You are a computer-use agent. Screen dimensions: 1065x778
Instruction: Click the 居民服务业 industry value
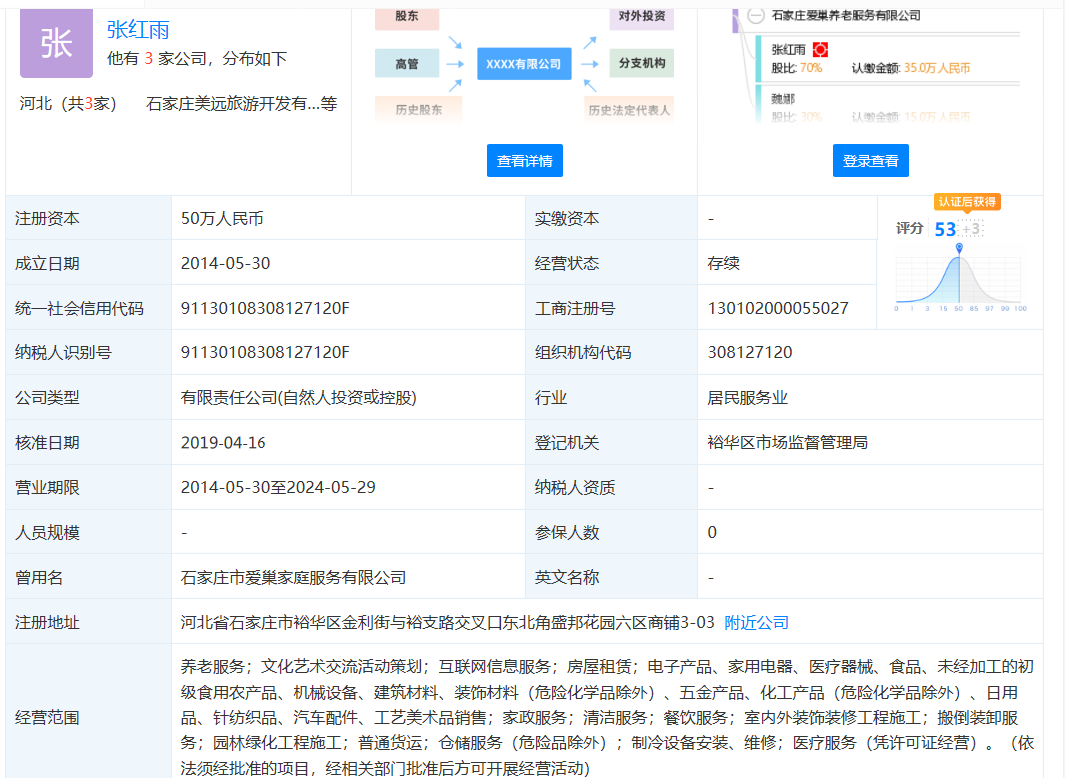point(747,397)
